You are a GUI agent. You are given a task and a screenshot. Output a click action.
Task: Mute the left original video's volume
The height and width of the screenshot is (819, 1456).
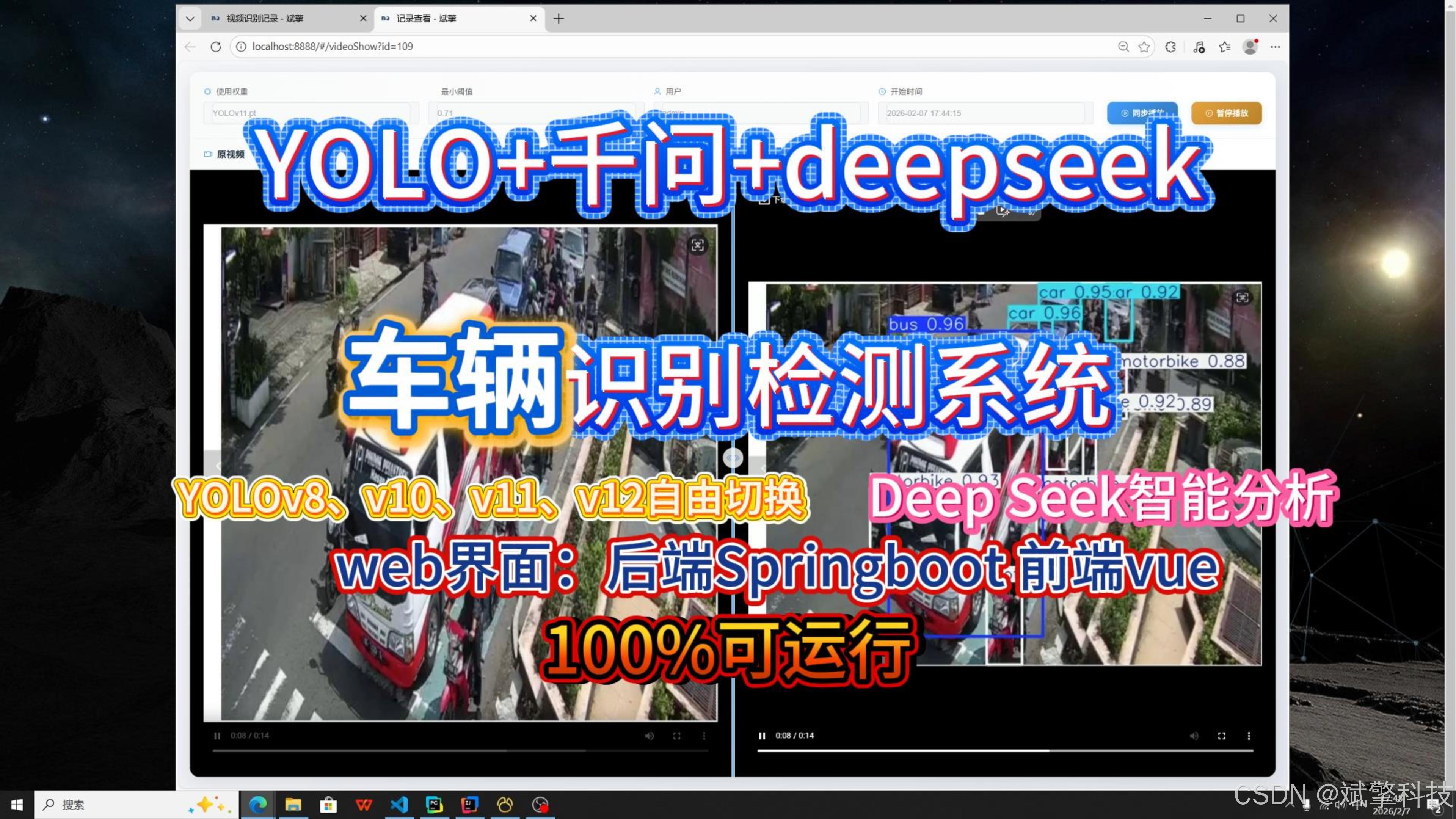(x=649, y=735)
